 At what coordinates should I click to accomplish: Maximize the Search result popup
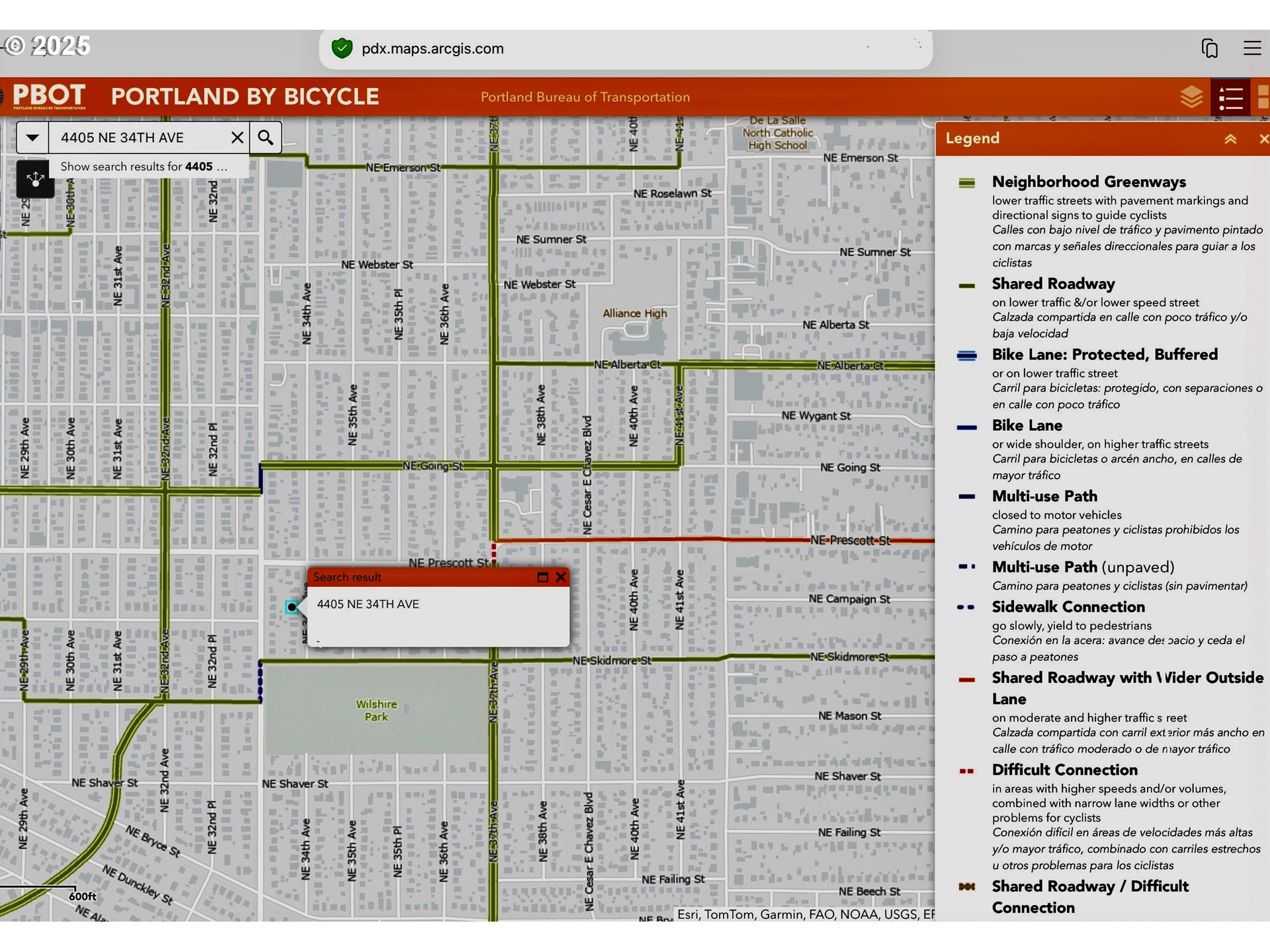coord(542,577)
